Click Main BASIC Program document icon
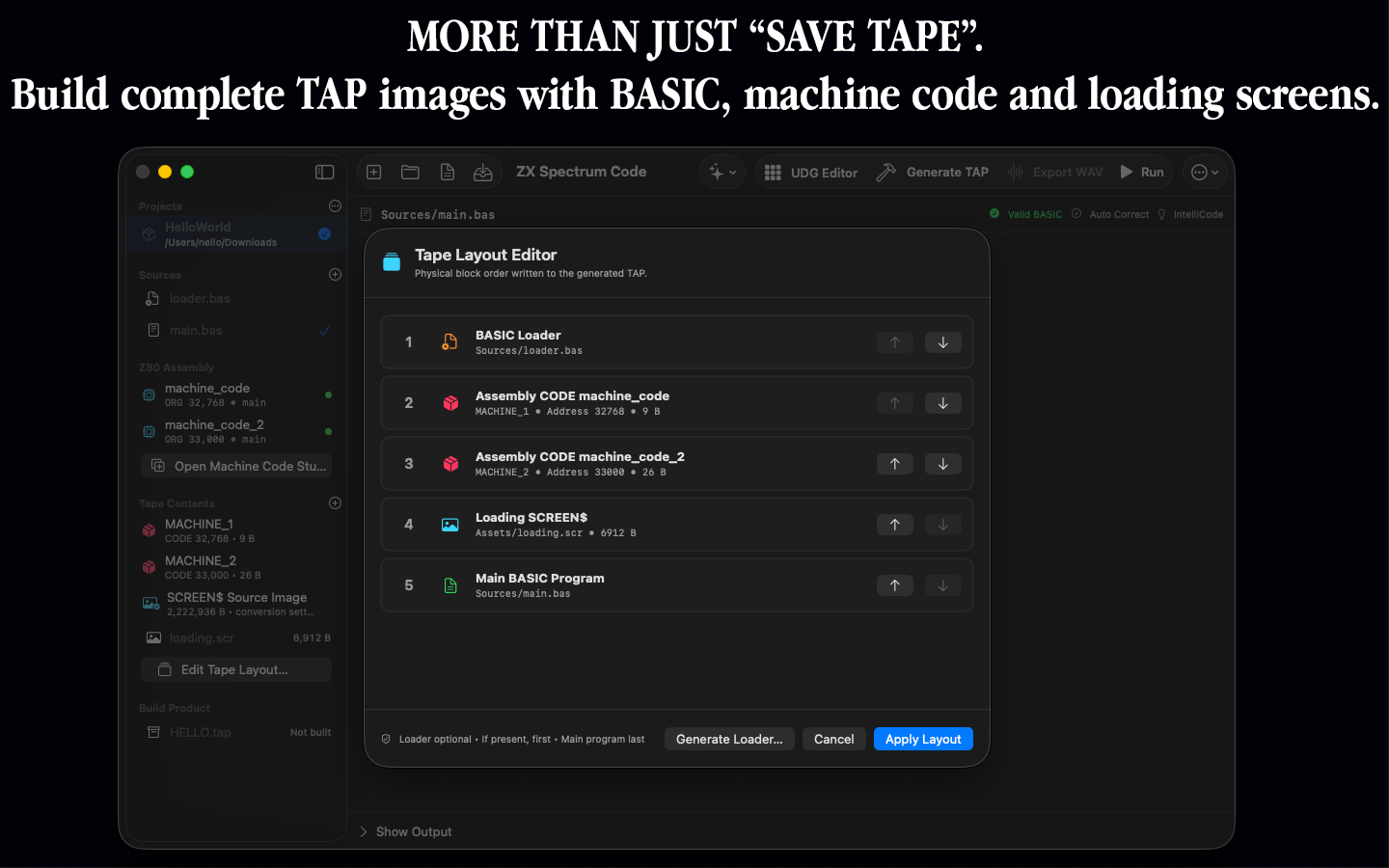 pyautogui.click(x=450, y=585)
